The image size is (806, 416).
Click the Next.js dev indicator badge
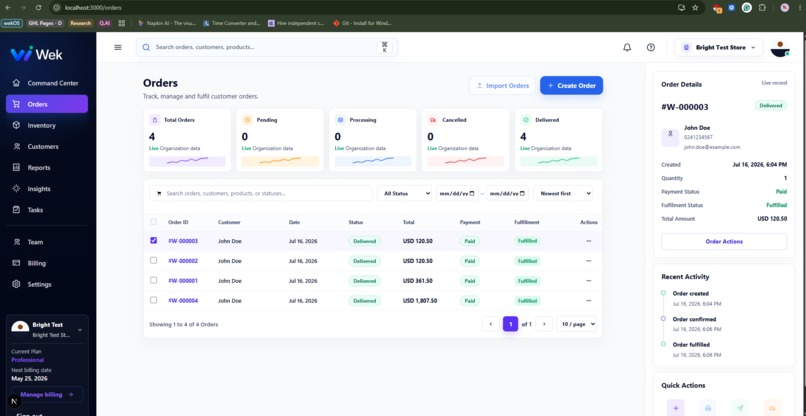click(x=14, y=401)
